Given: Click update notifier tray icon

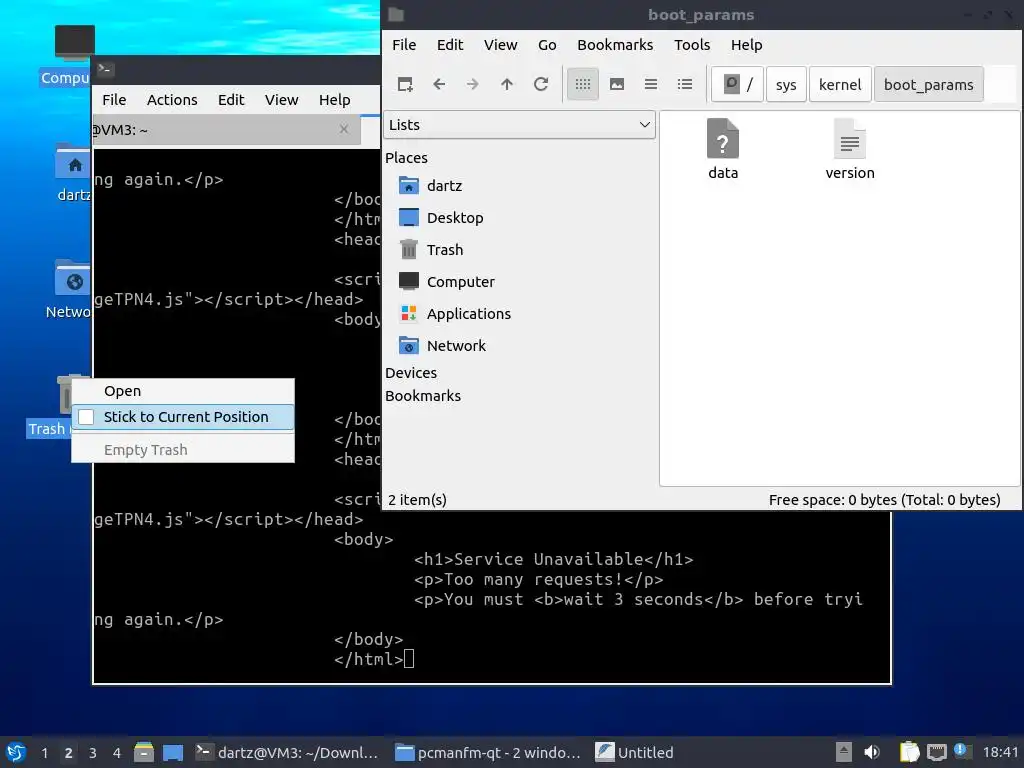Looking at the screenshot, I should point(962,751).
